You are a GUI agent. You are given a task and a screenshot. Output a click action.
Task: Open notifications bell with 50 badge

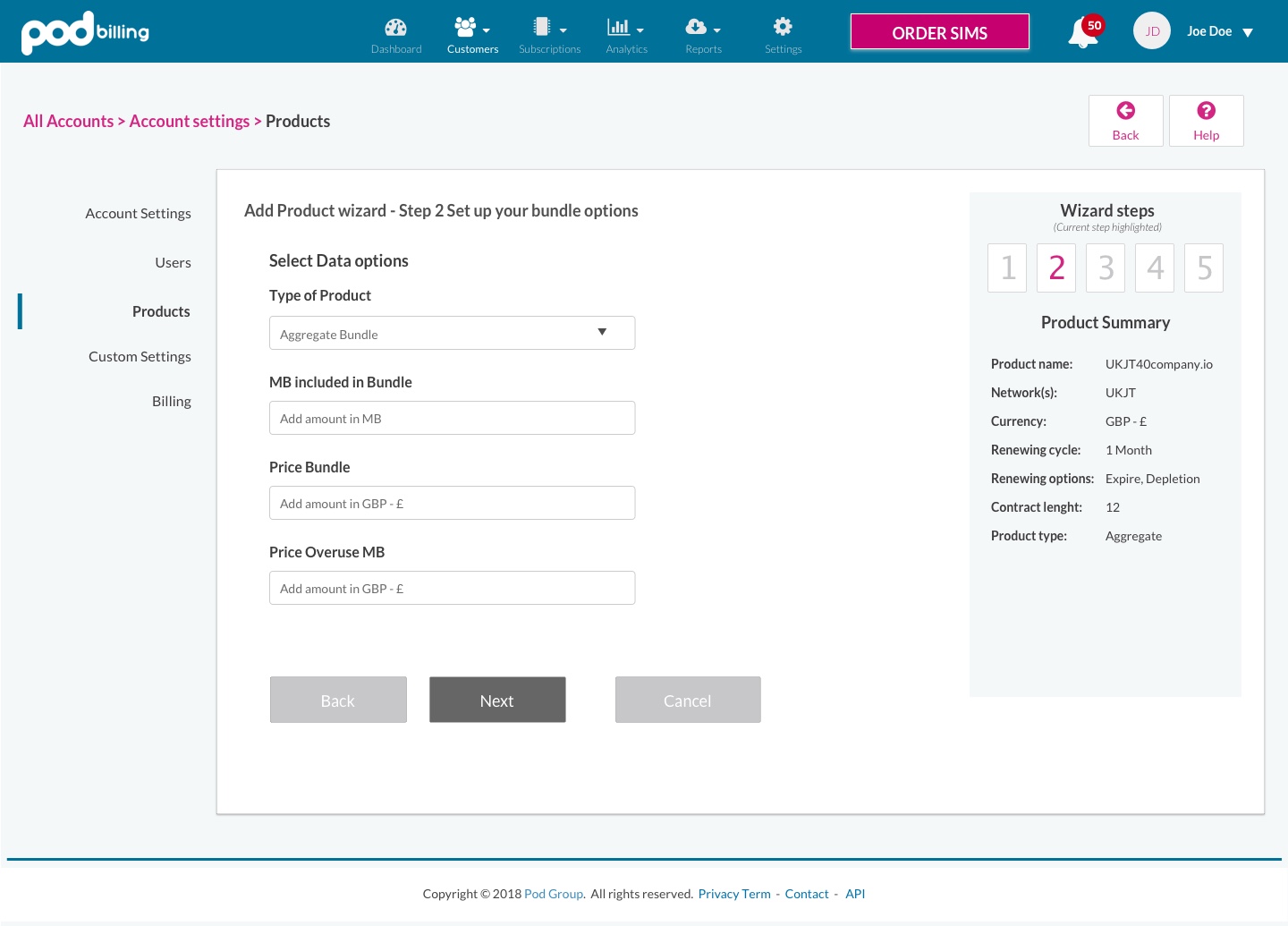coord(1083,33)
